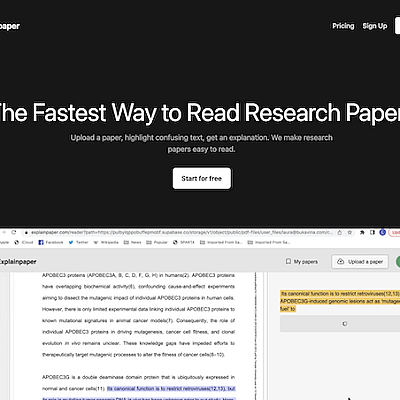This screenshot has width=400, height=400.
Task: Open the Wikipedia bookmark
Action: (x=106, y=242)
